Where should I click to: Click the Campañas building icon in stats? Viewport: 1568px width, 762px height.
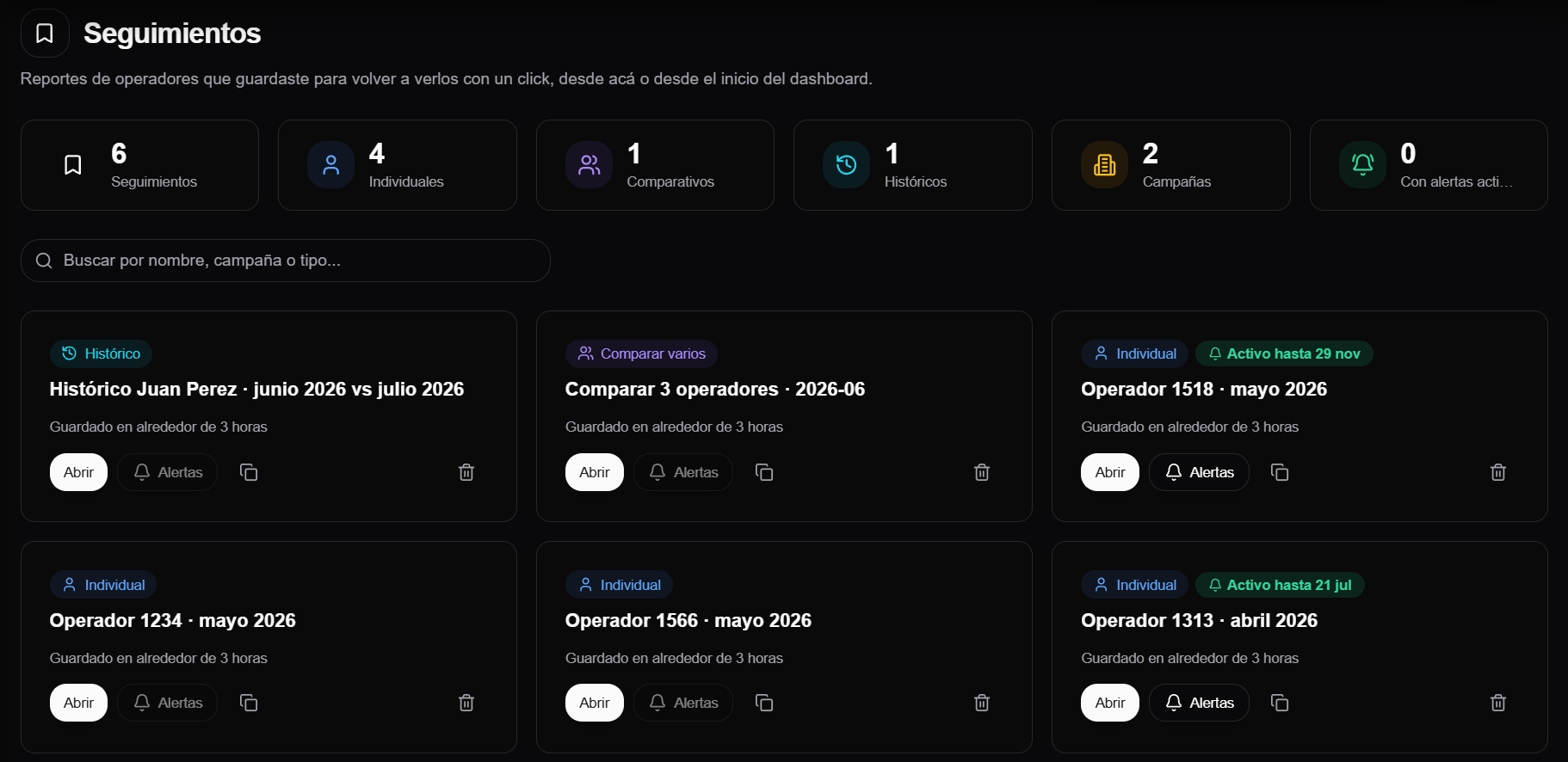(1105, 165)
